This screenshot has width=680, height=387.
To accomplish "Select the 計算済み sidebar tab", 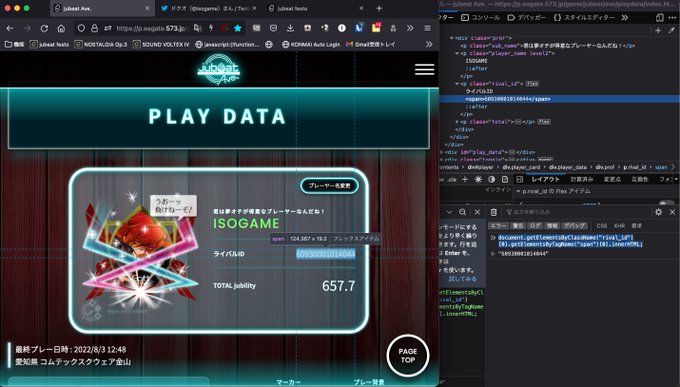I will (x=582, y=179).
